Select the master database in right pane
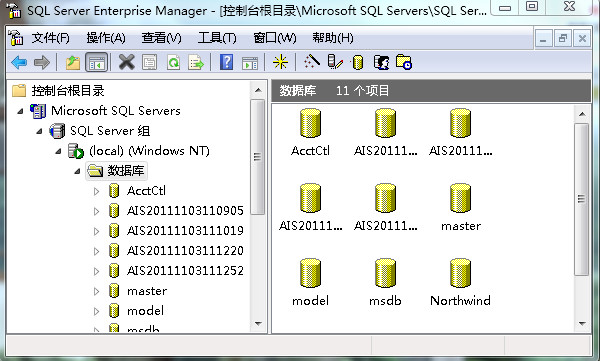 (x=460, y=208)
